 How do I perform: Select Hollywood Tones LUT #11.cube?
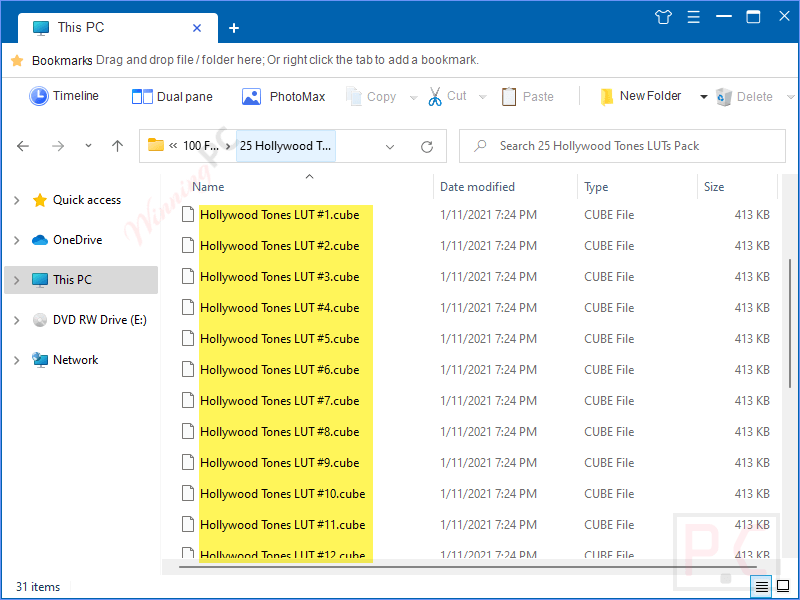click(x=283, y=525)
